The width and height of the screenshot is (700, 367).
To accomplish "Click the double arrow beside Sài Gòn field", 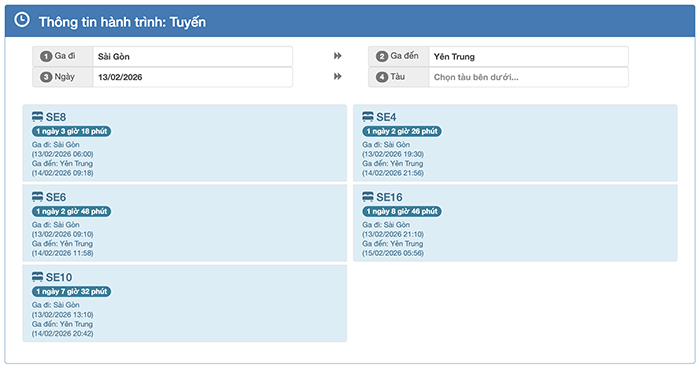I will click(x=338, y=56).
